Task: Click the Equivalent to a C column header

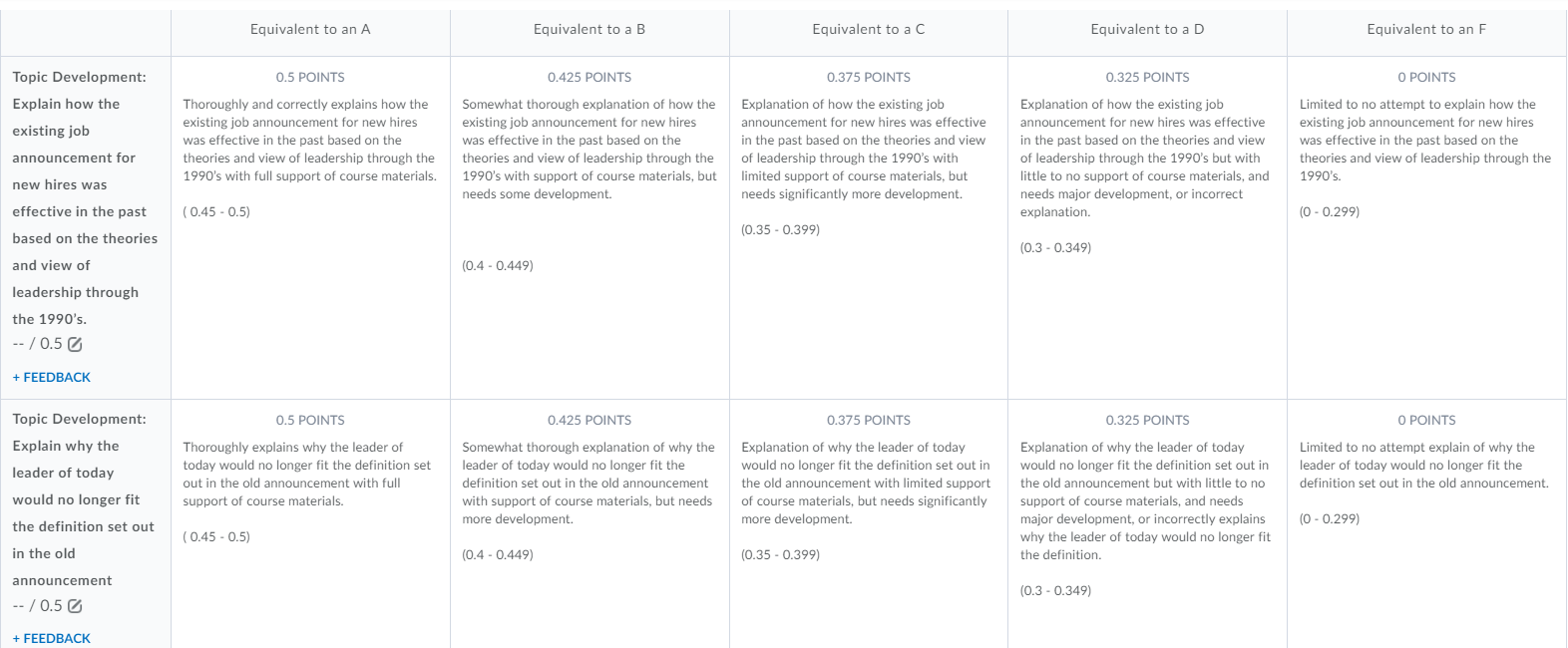Action: click(x=869, y=29)
